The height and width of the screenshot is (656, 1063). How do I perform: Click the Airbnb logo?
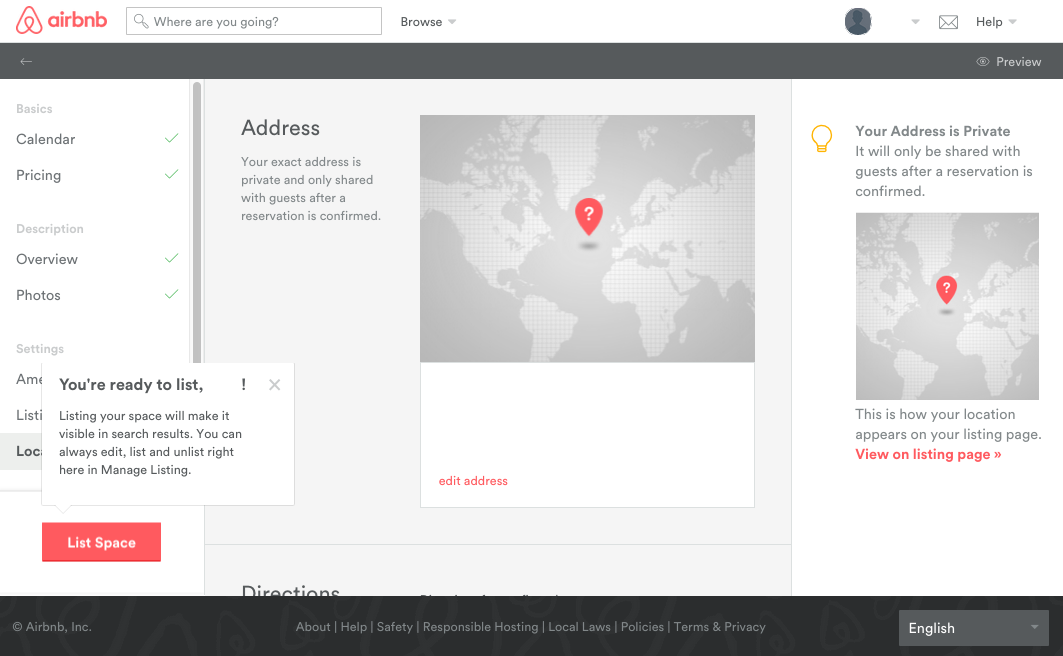click(61, 21)
